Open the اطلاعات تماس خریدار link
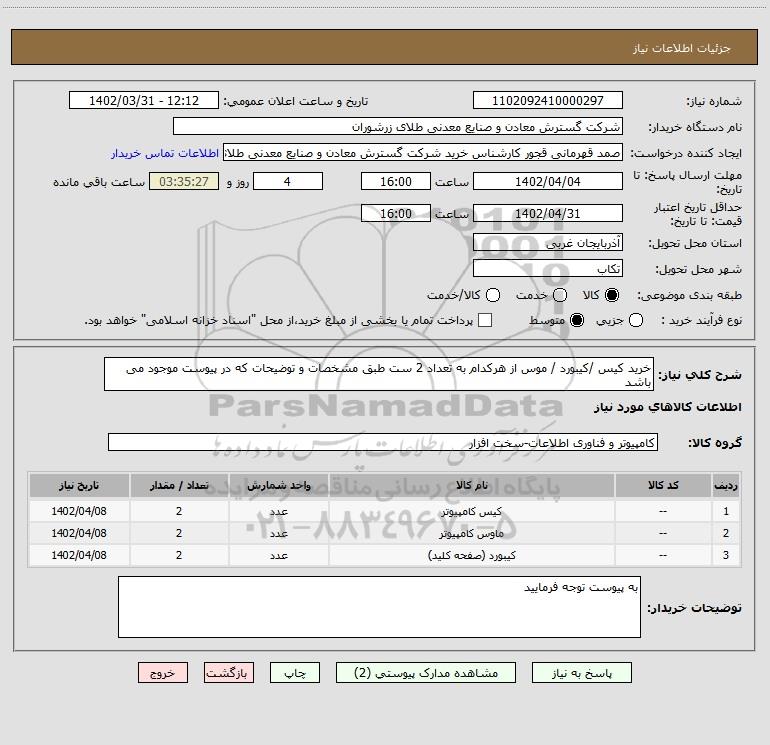This screenshot has width=770, height=745. coord(165,153)
